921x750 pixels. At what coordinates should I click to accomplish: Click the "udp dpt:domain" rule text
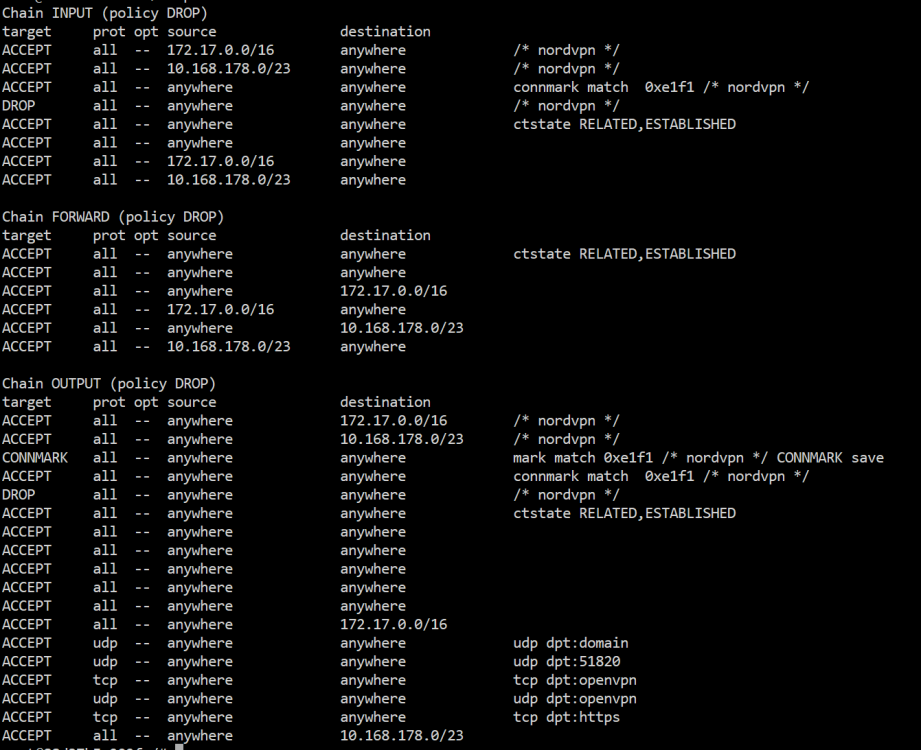pyautogui.click(x=571, y=643)
